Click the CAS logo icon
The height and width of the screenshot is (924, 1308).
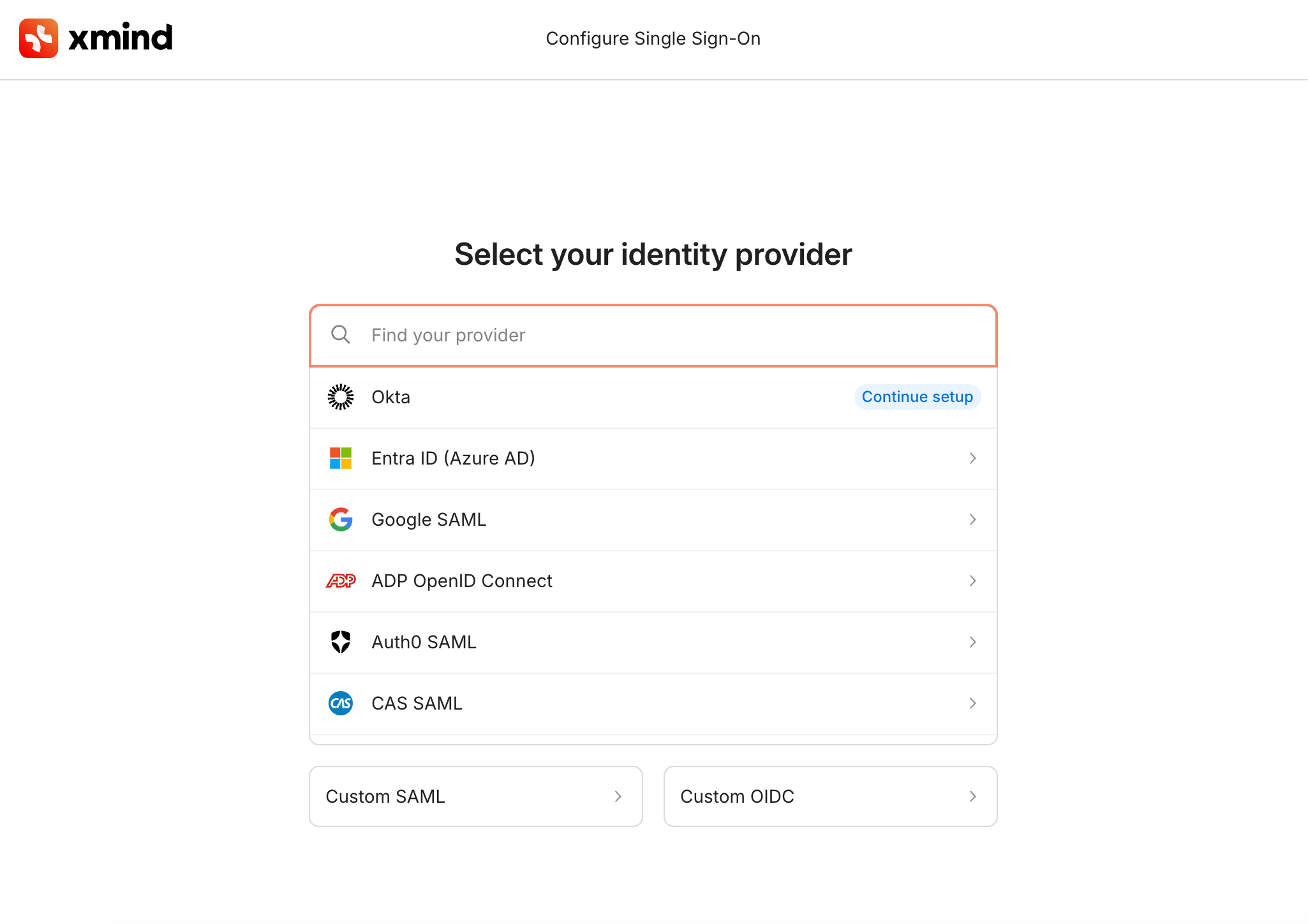341,703
